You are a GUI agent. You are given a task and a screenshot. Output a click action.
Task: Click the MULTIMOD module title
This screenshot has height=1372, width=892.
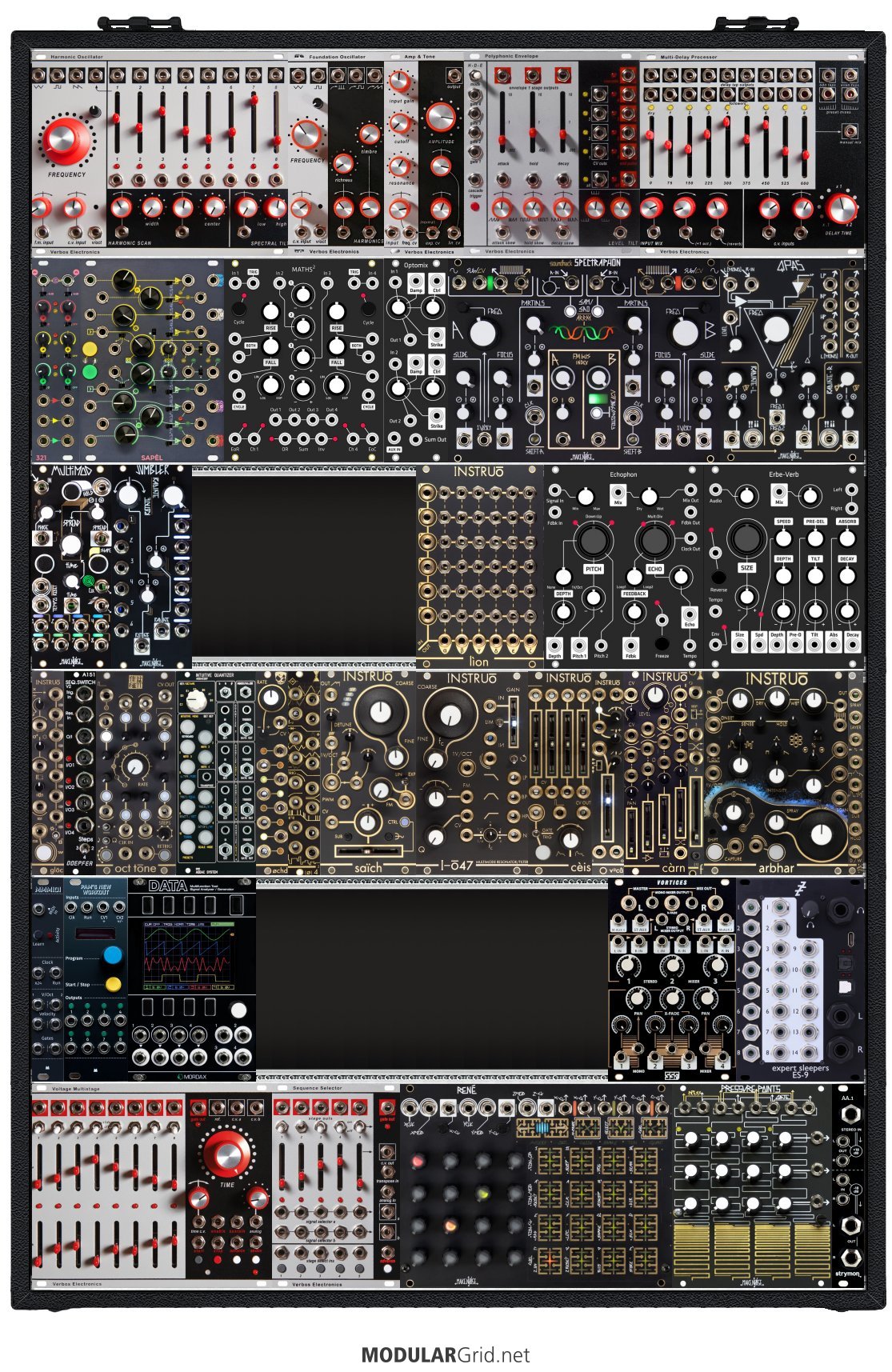73,470
